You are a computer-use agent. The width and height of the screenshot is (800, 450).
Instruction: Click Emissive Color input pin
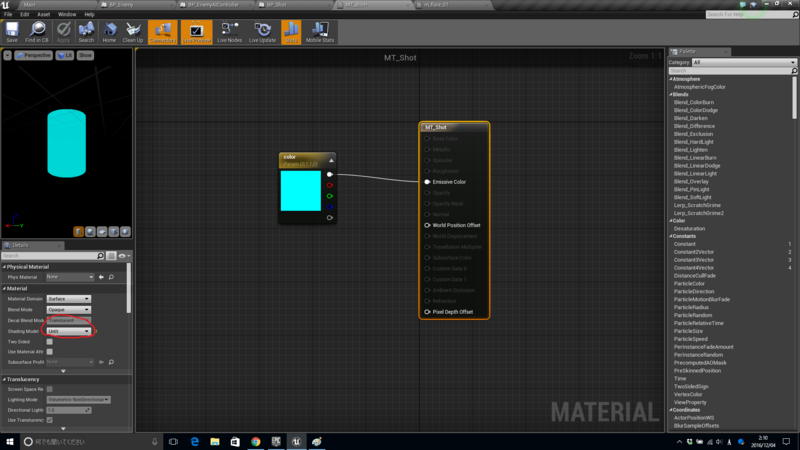(427, 182)
